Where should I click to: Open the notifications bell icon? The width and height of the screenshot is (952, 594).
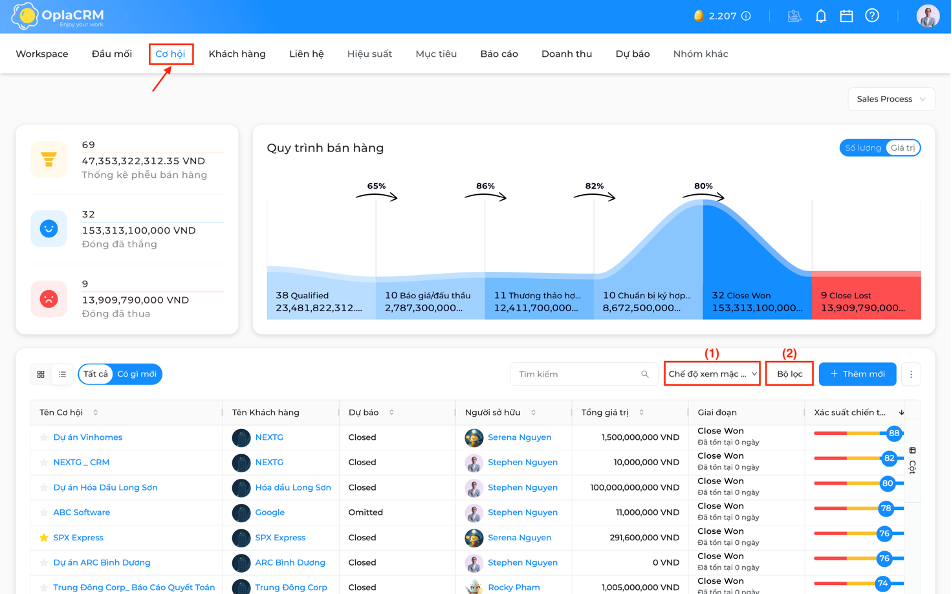820,16
